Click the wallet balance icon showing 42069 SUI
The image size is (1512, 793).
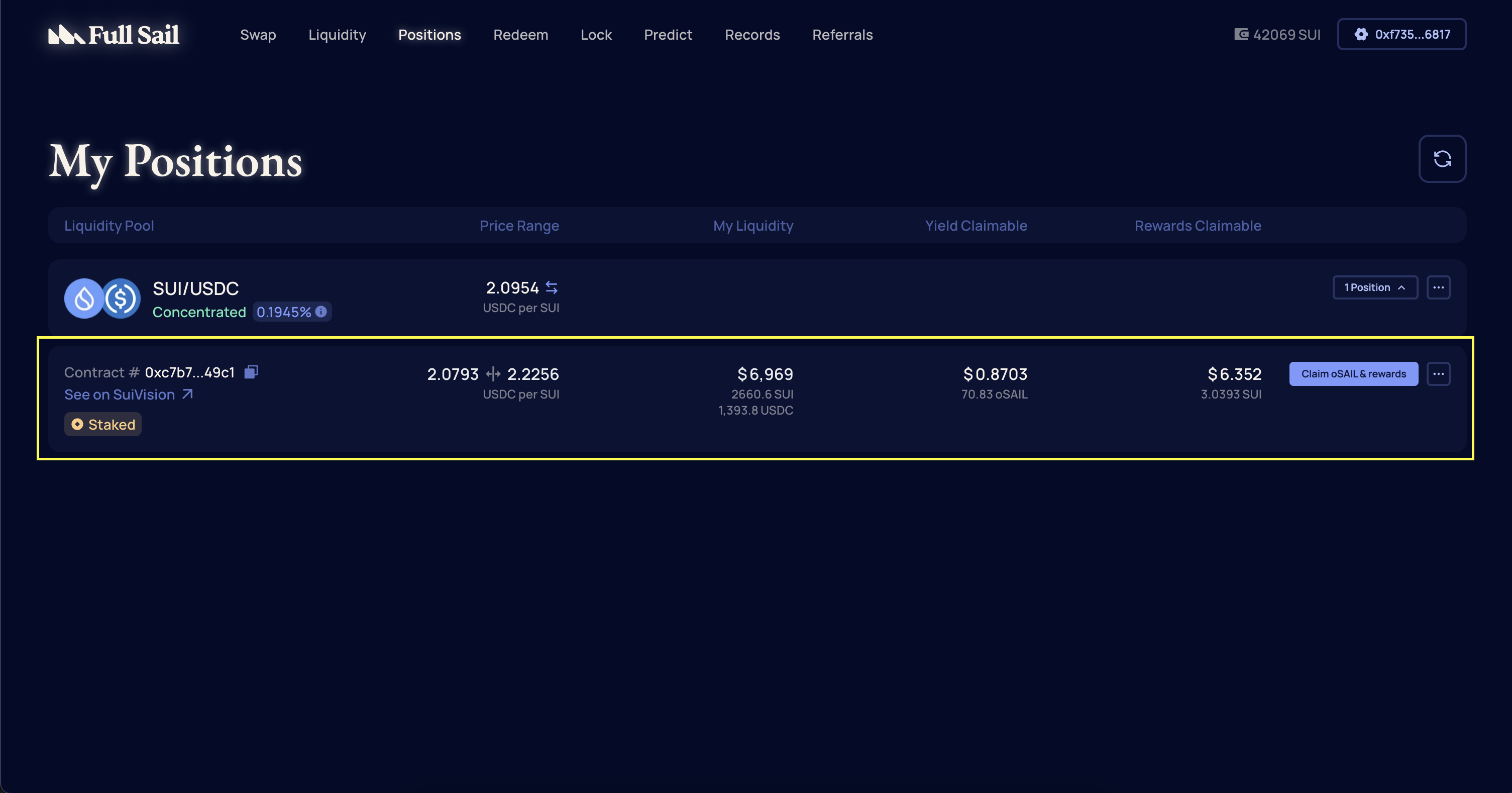[1242, 34]
